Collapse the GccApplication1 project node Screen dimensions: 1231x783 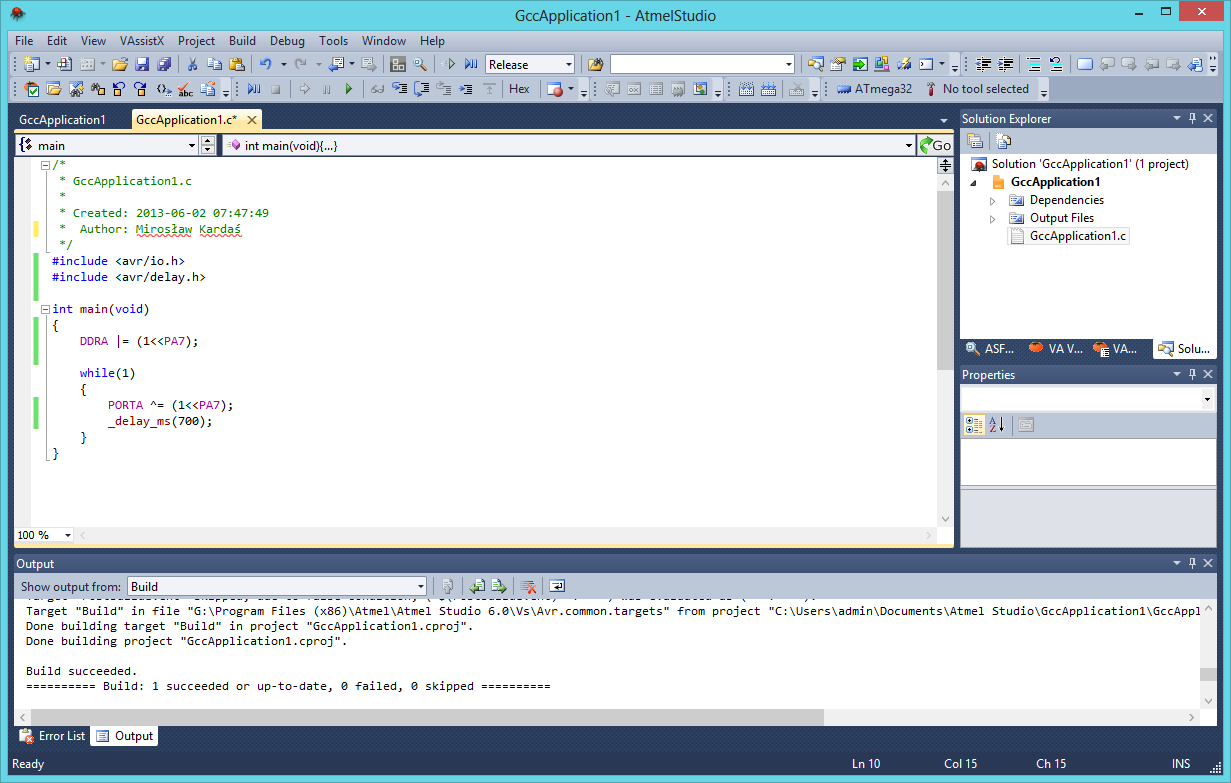[973, 183]
